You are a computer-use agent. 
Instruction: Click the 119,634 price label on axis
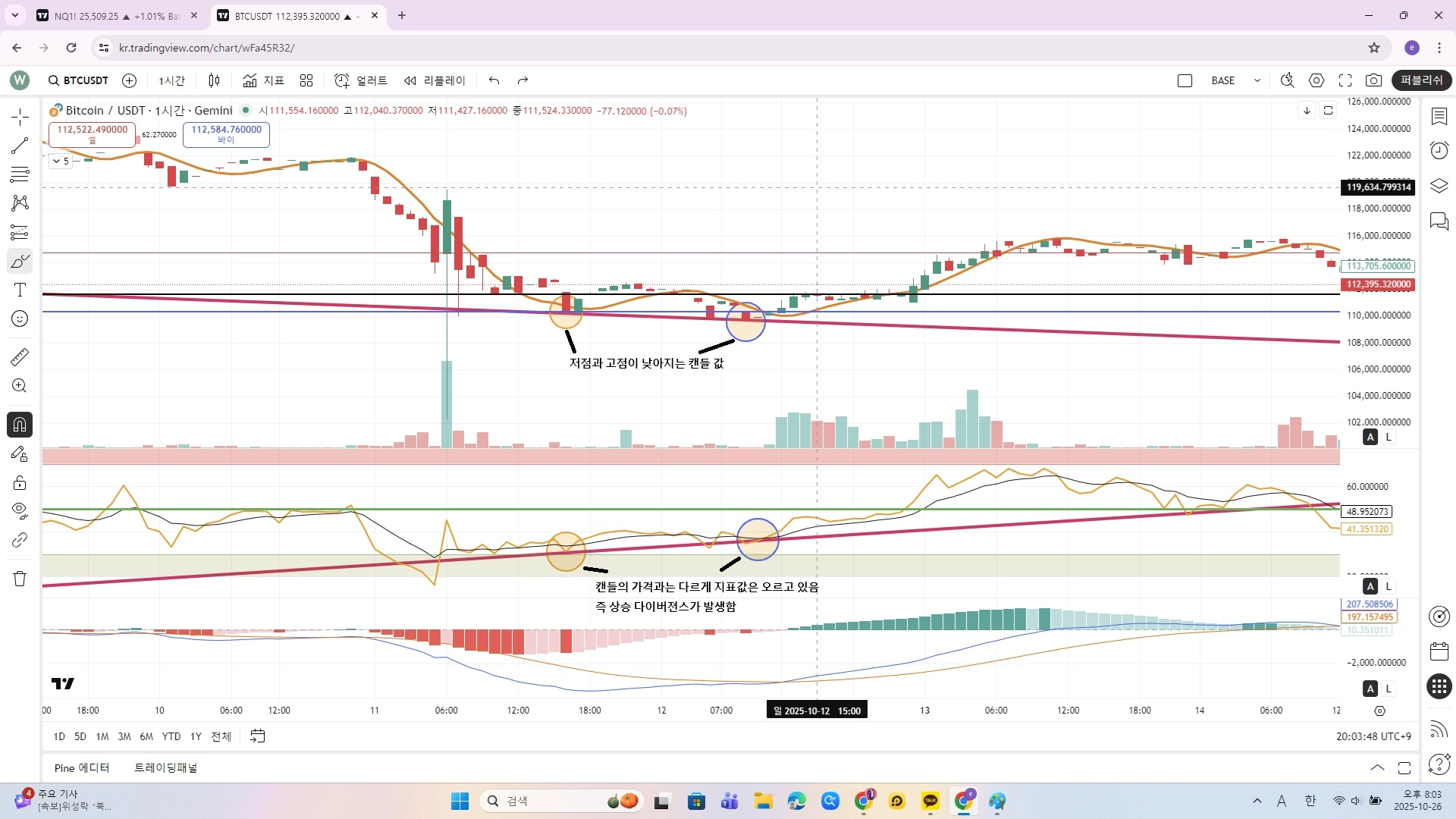click(x=1378, y=187)
